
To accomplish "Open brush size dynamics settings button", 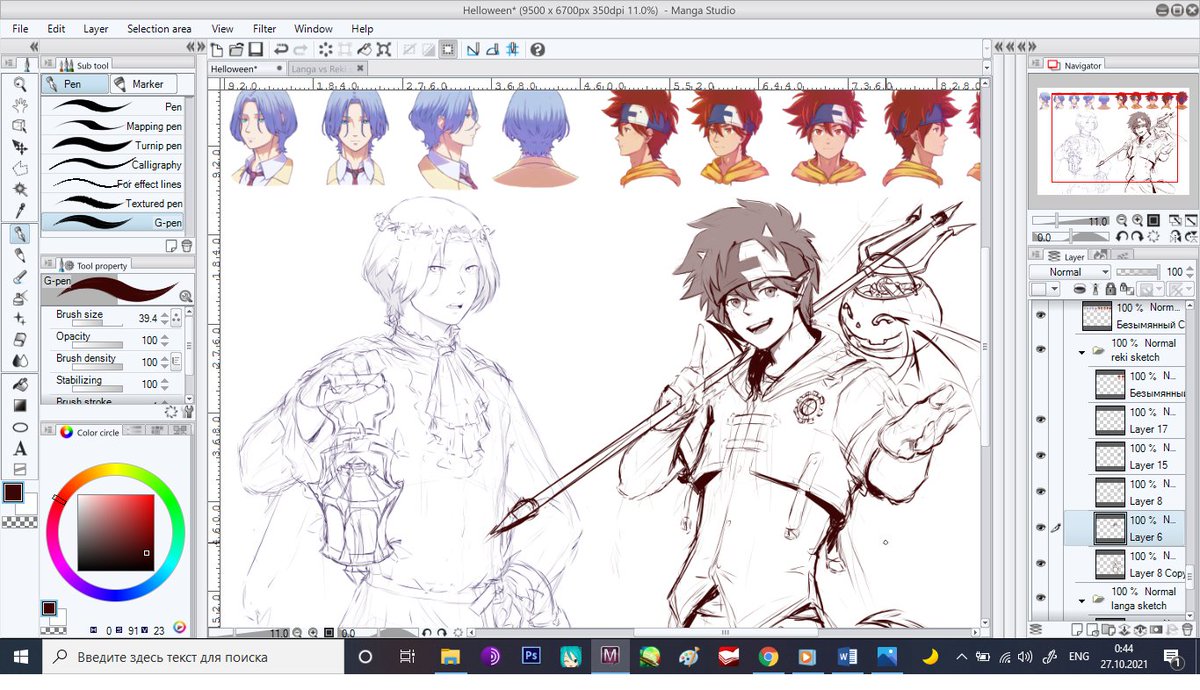I will (177, 318).
